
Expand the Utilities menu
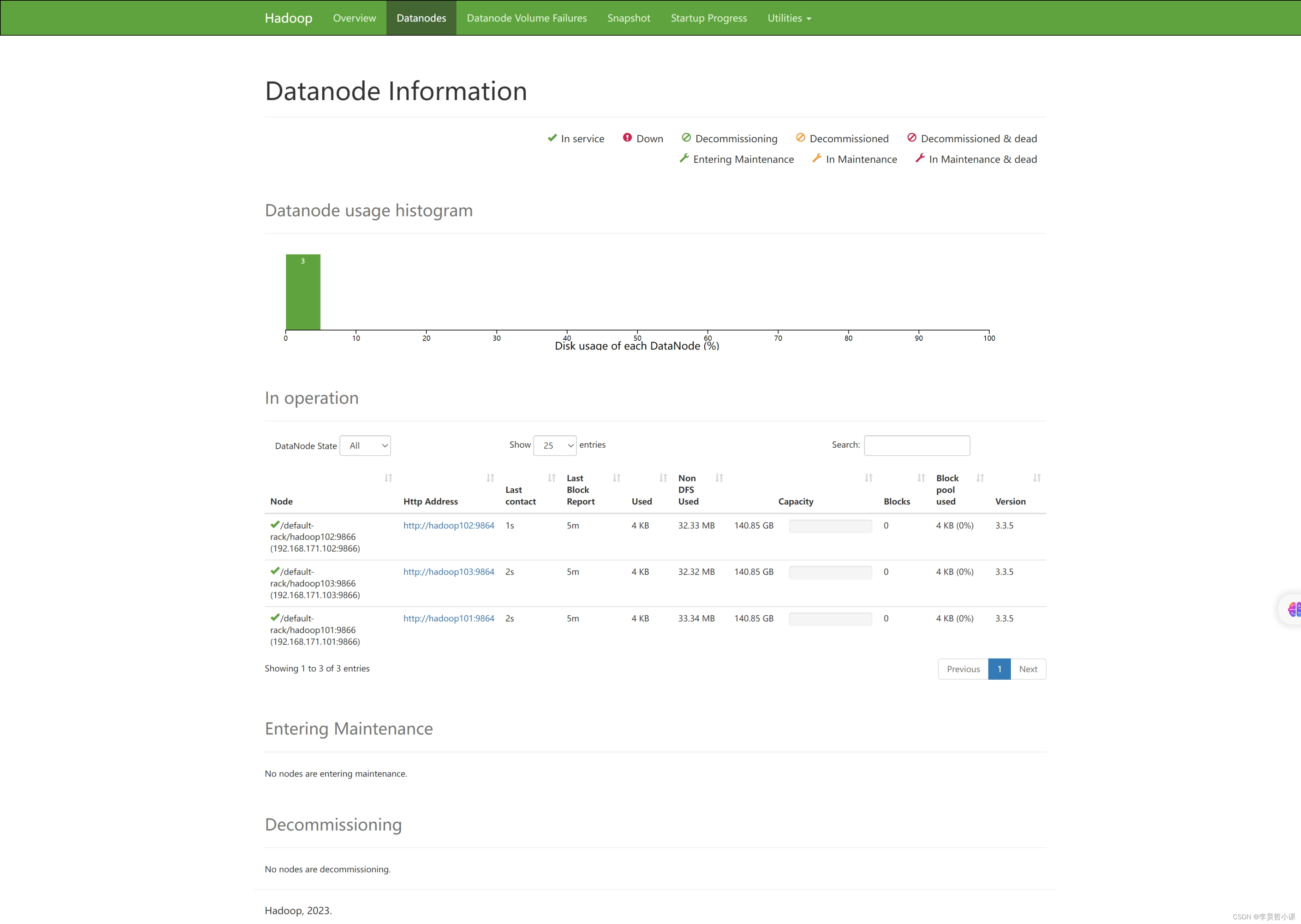pos(789,18)
